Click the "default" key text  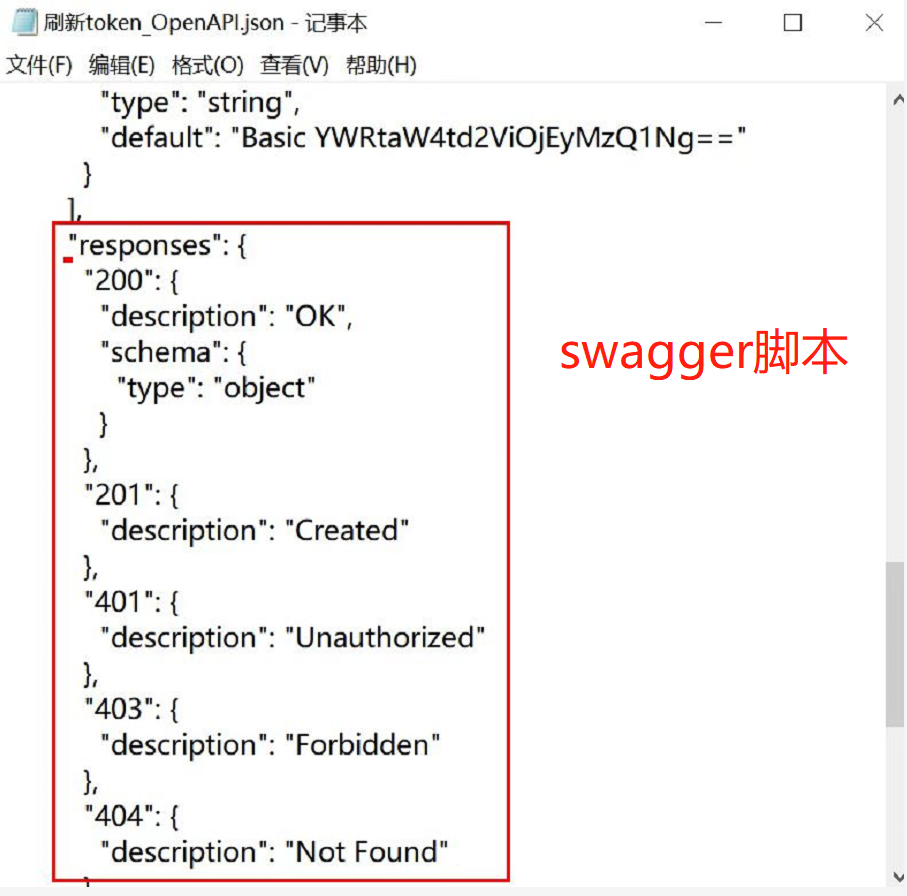(156, 138)
